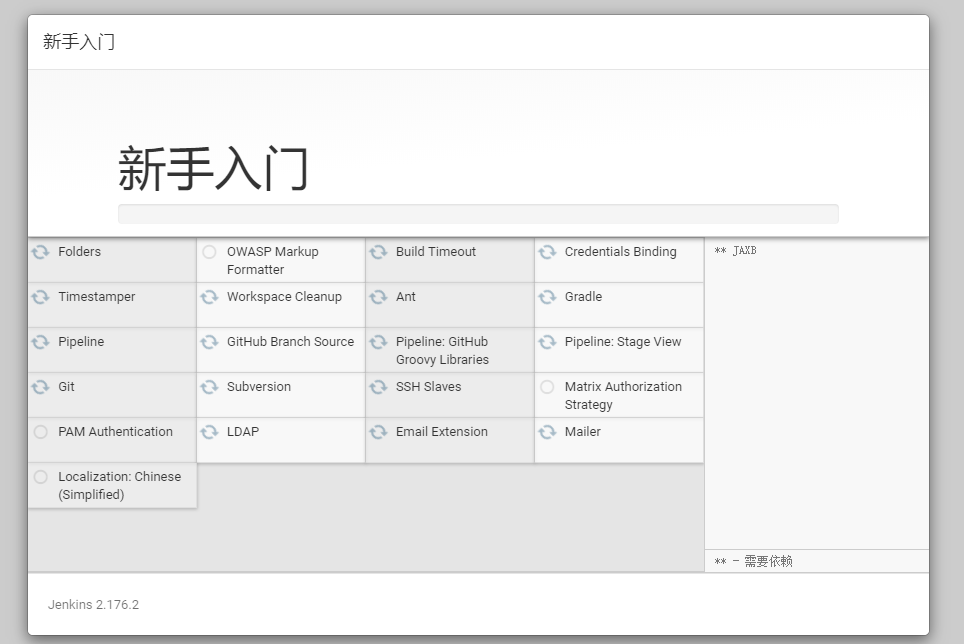The width and height of the screenshot is (964, 644).
Task: Click sync icon beside Pipeline: Stage View
Action: click(547, 342)
